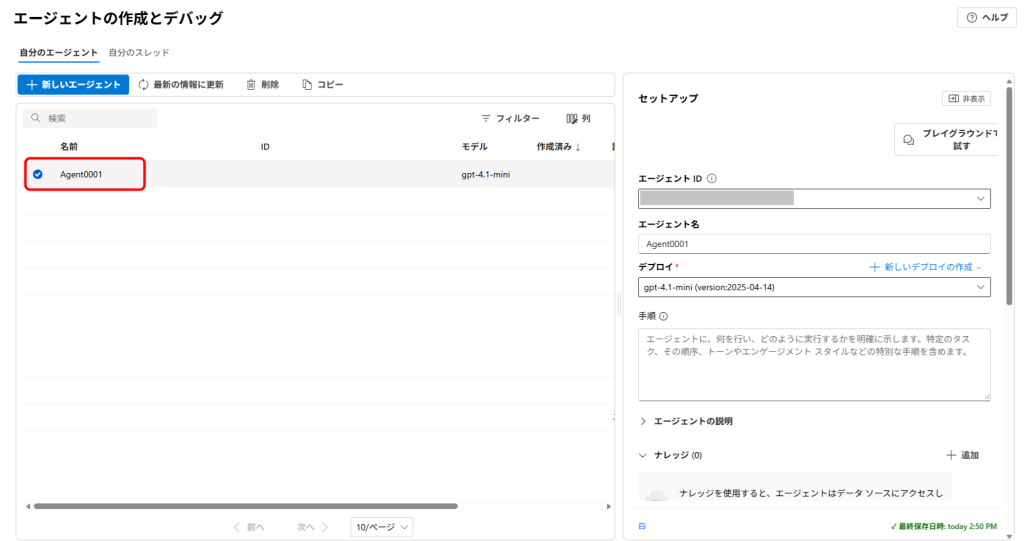Screen dimensions: 1024x541
Task: Open the デプロイ model dropdown
Action: tap(979, 288)
